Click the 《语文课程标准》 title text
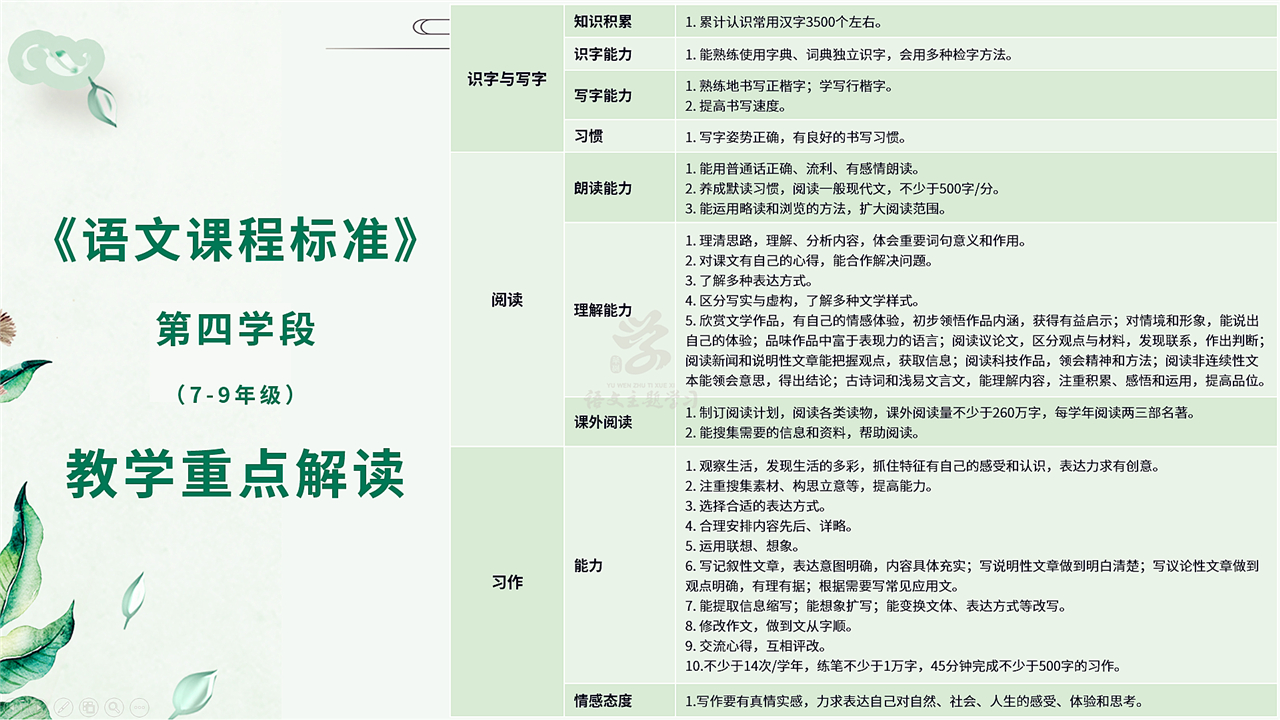 (235, 245)
